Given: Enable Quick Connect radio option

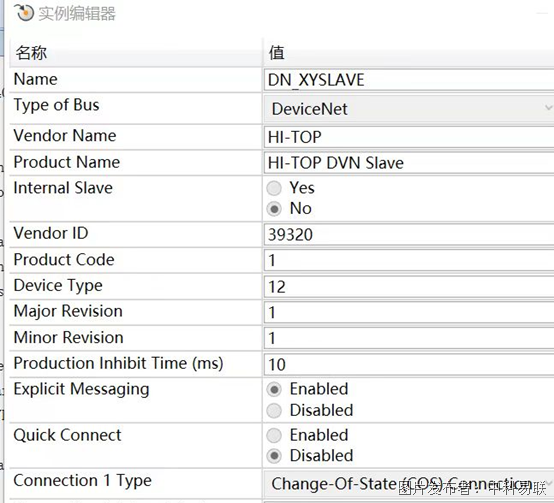Looking at the screenshot, I should [274, 435].
